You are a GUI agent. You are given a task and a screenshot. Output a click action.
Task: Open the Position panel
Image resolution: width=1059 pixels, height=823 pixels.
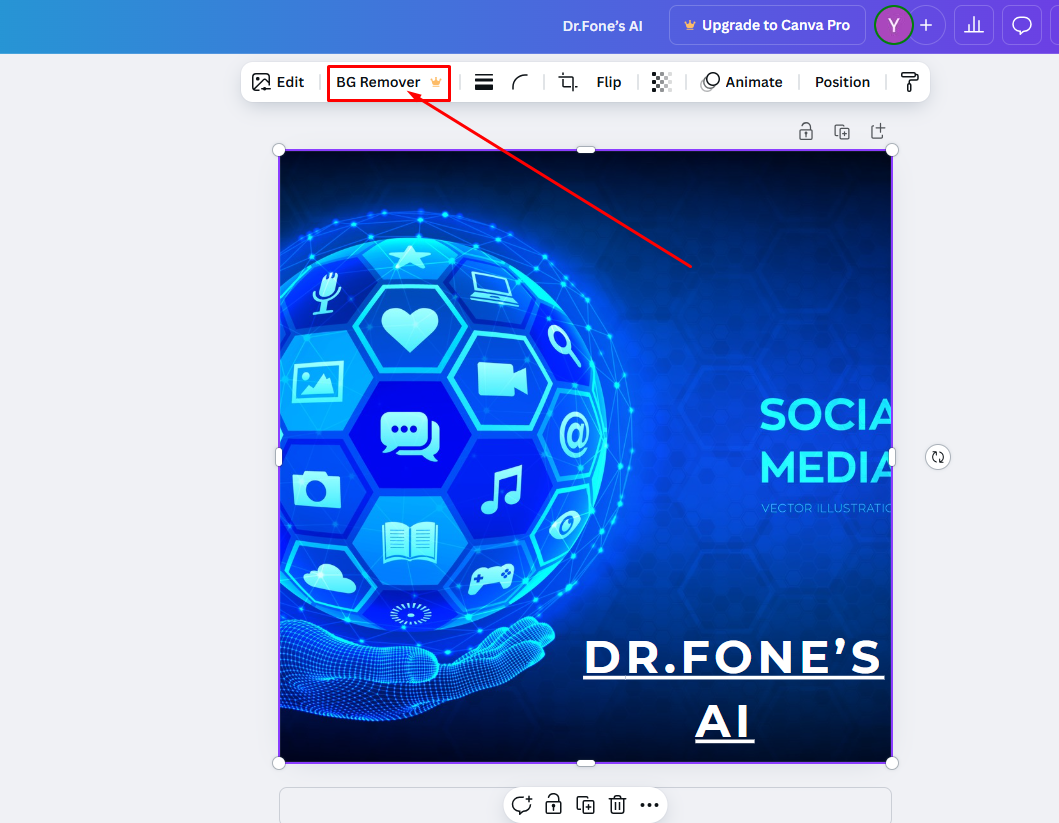click(x=842, y=82)
